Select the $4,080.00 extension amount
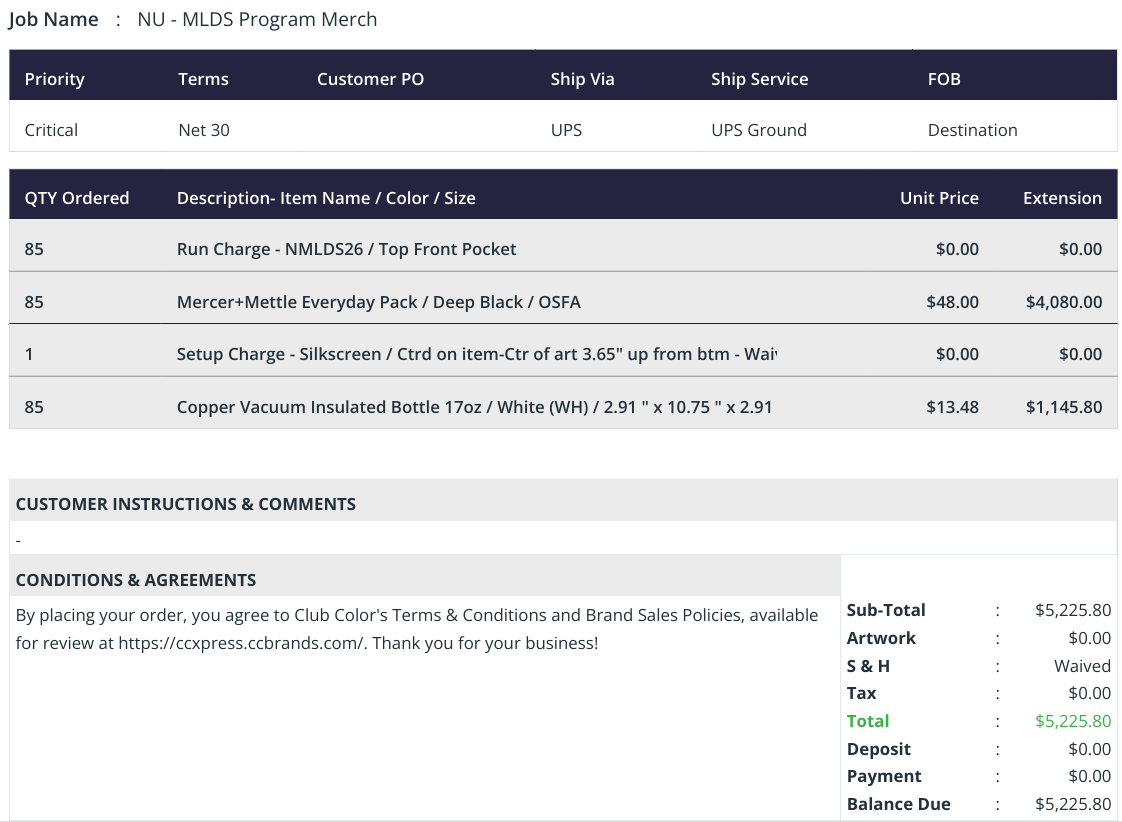Image resolution: width=1122 pixels, height=822 pixels. [1064, 302]
